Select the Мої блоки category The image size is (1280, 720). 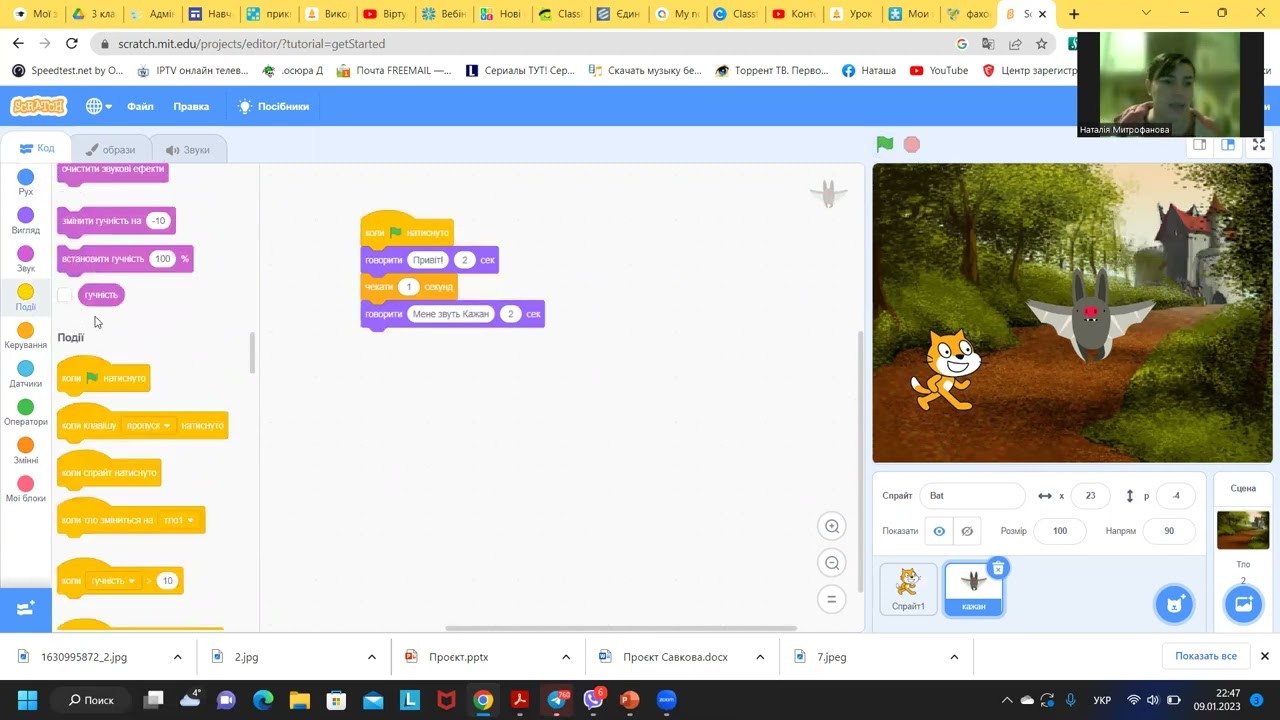click(26, 490)
